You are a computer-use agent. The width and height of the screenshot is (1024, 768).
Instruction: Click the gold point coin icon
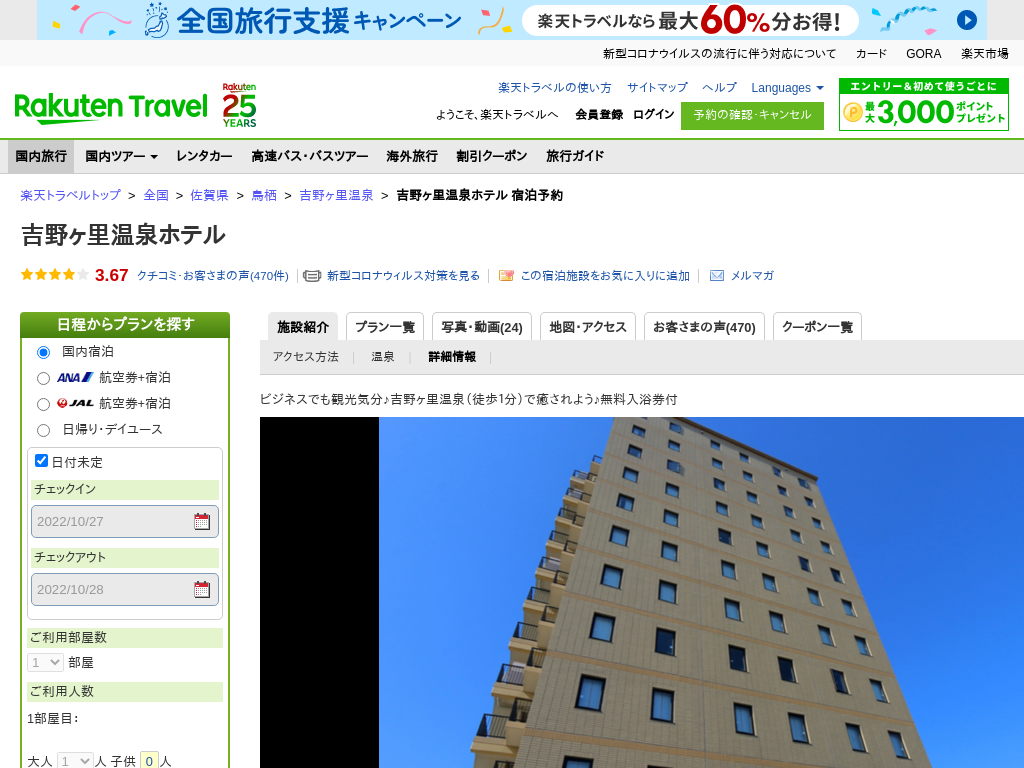pyautogui.click(x=853, y=112)
